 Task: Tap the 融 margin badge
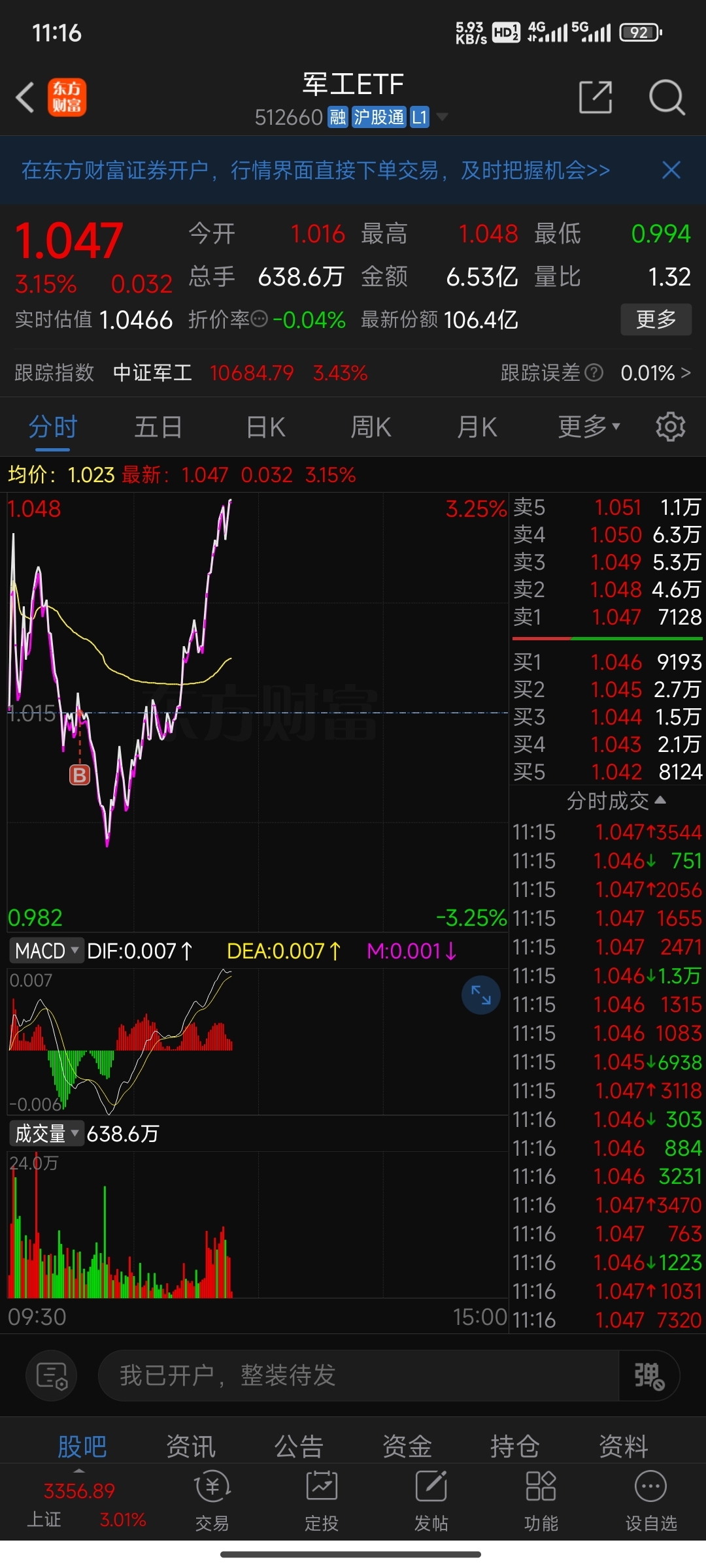(x=338, y=118)
